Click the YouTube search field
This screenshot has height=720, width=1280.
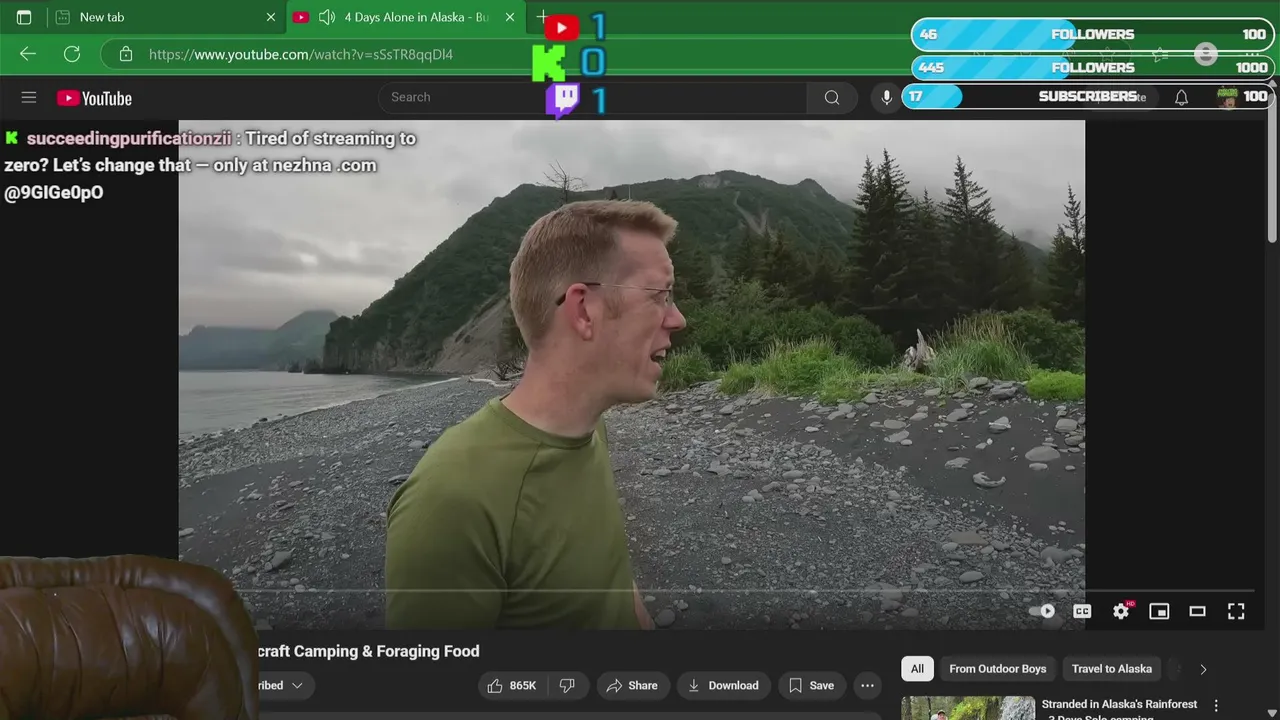592,97
